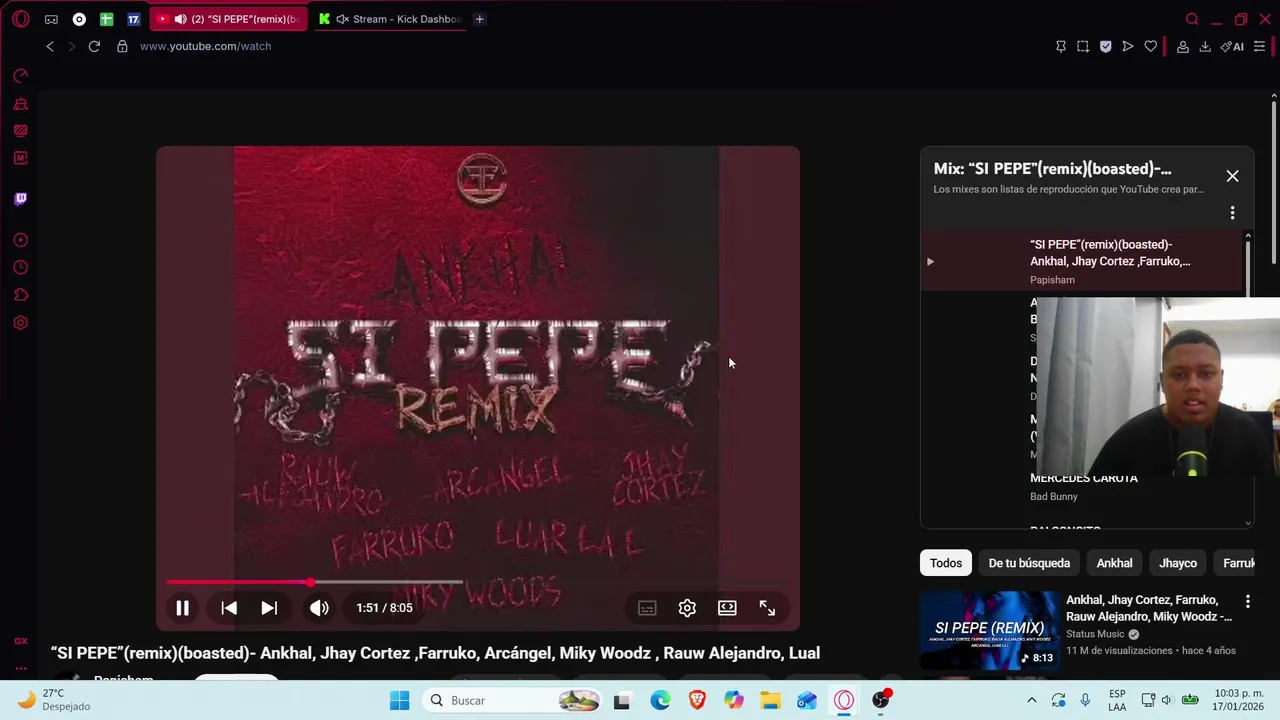The height and width of the screenshot is (720, 1280).
Task: Open Twitch from the sidebar
Action: point(21,198)
